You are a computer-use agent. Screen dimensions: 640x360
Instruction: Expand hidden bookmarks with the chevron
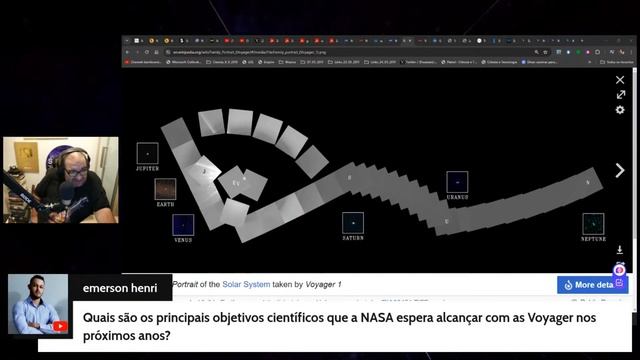tap(589, 62)
